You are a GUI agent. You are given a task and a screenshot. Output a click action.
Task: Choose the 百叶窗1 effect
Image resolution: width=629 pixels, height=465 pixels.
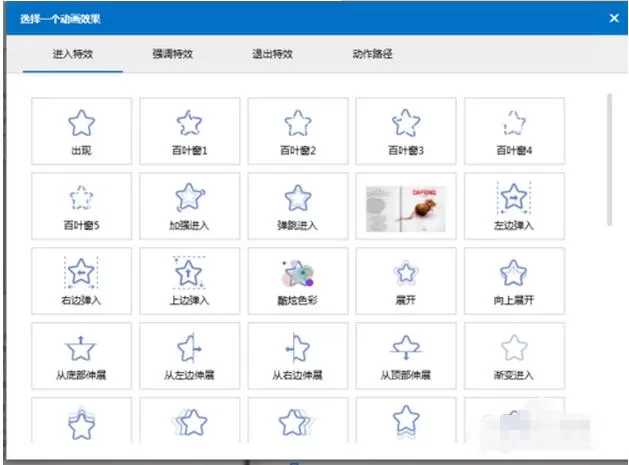190,131
